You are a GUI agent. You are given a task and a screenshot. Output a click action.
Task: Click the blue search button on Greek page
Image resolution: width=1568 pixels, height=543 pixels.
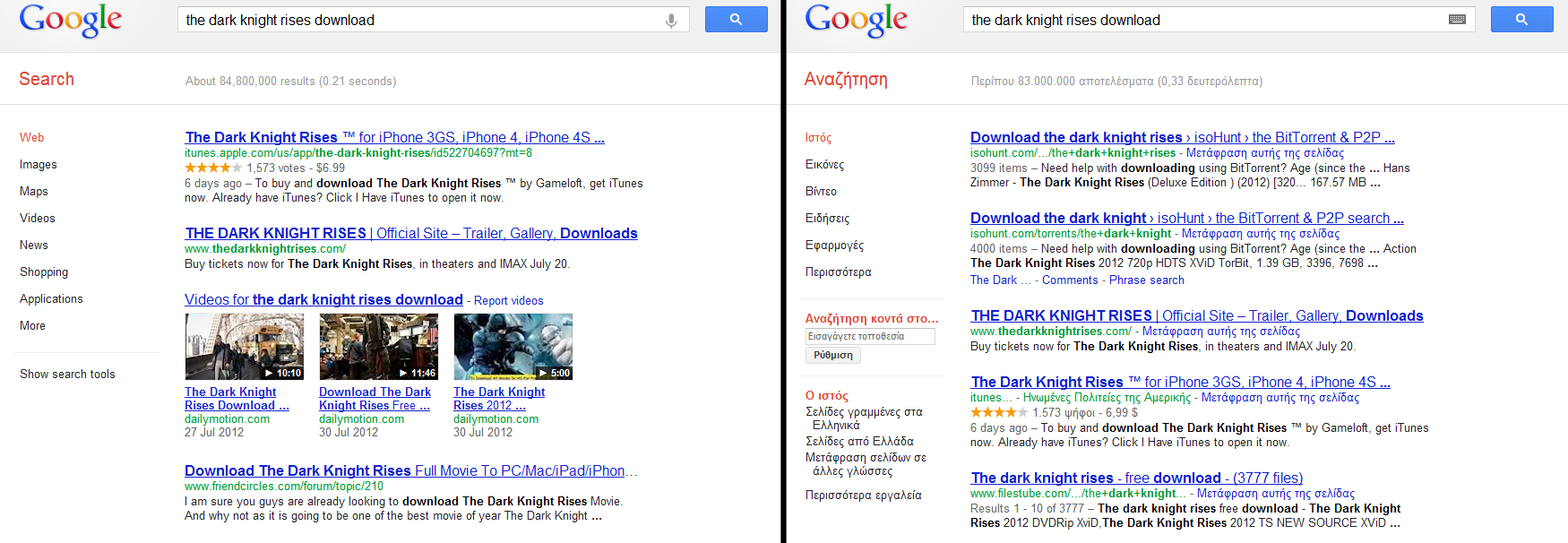(x=1521, y=19)
